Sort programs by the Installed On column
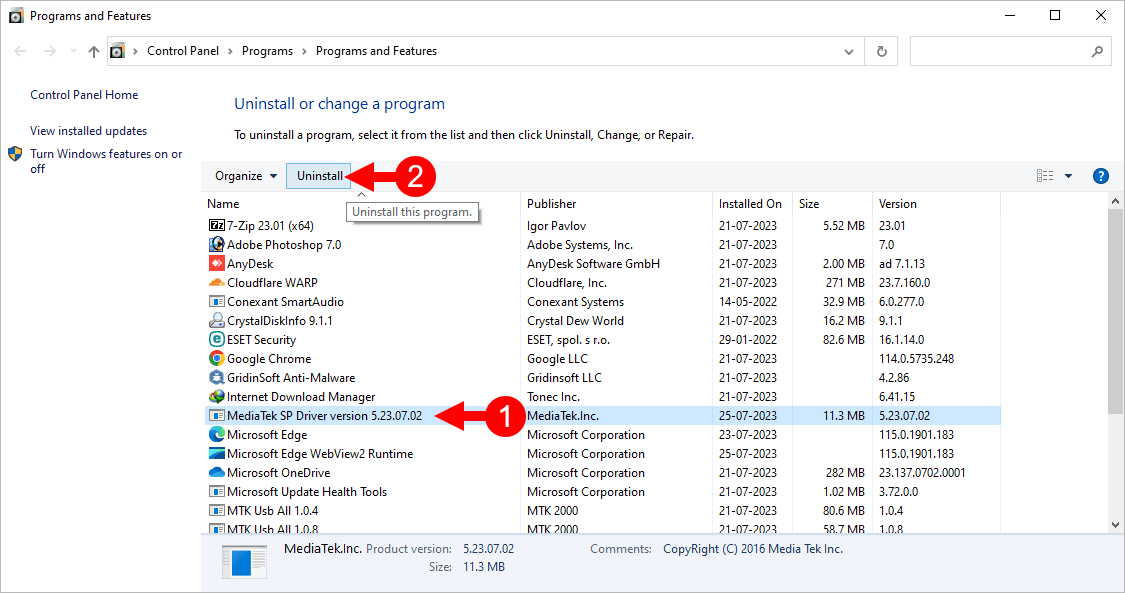The height and width of the screenshot is (593, 1125). 751,203
